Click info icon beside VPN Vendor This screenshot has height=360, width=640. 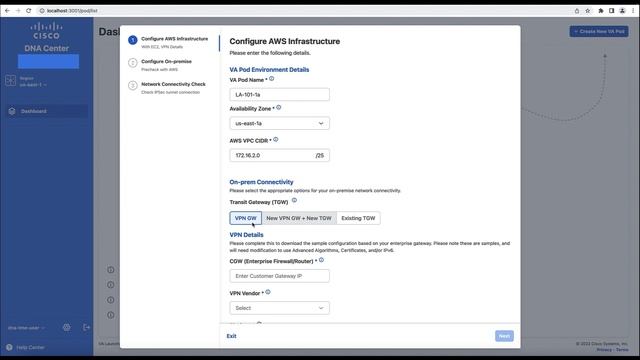click(x=268, y=292)
